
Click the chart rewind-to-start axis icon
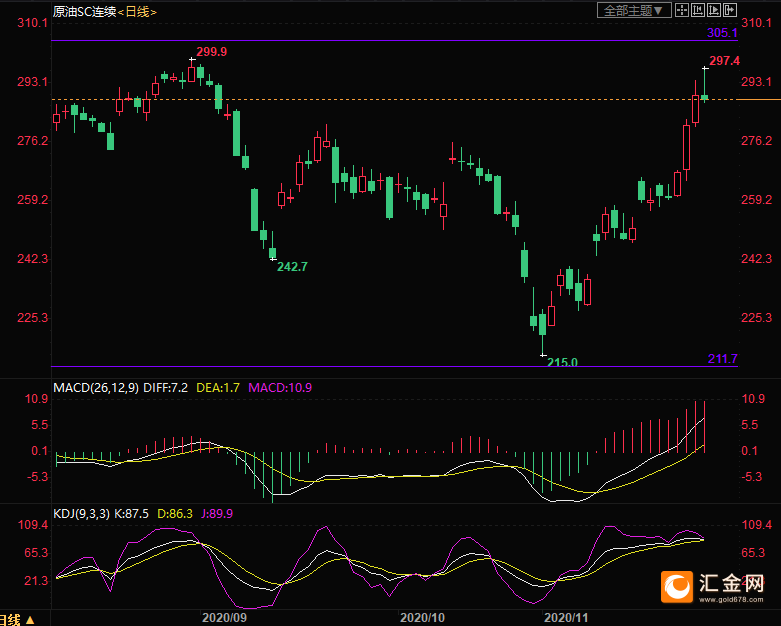[x=698, y=10]
